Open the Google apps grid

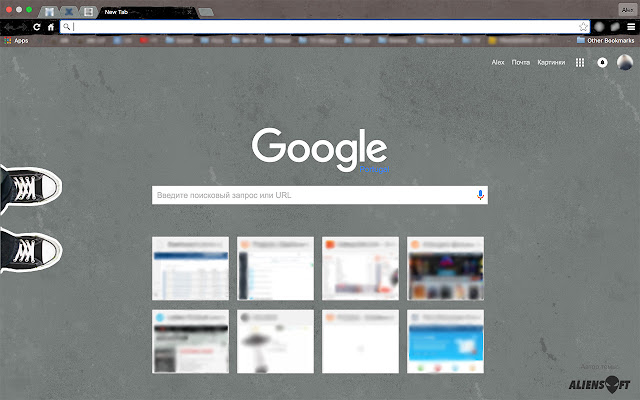(580, 62)
